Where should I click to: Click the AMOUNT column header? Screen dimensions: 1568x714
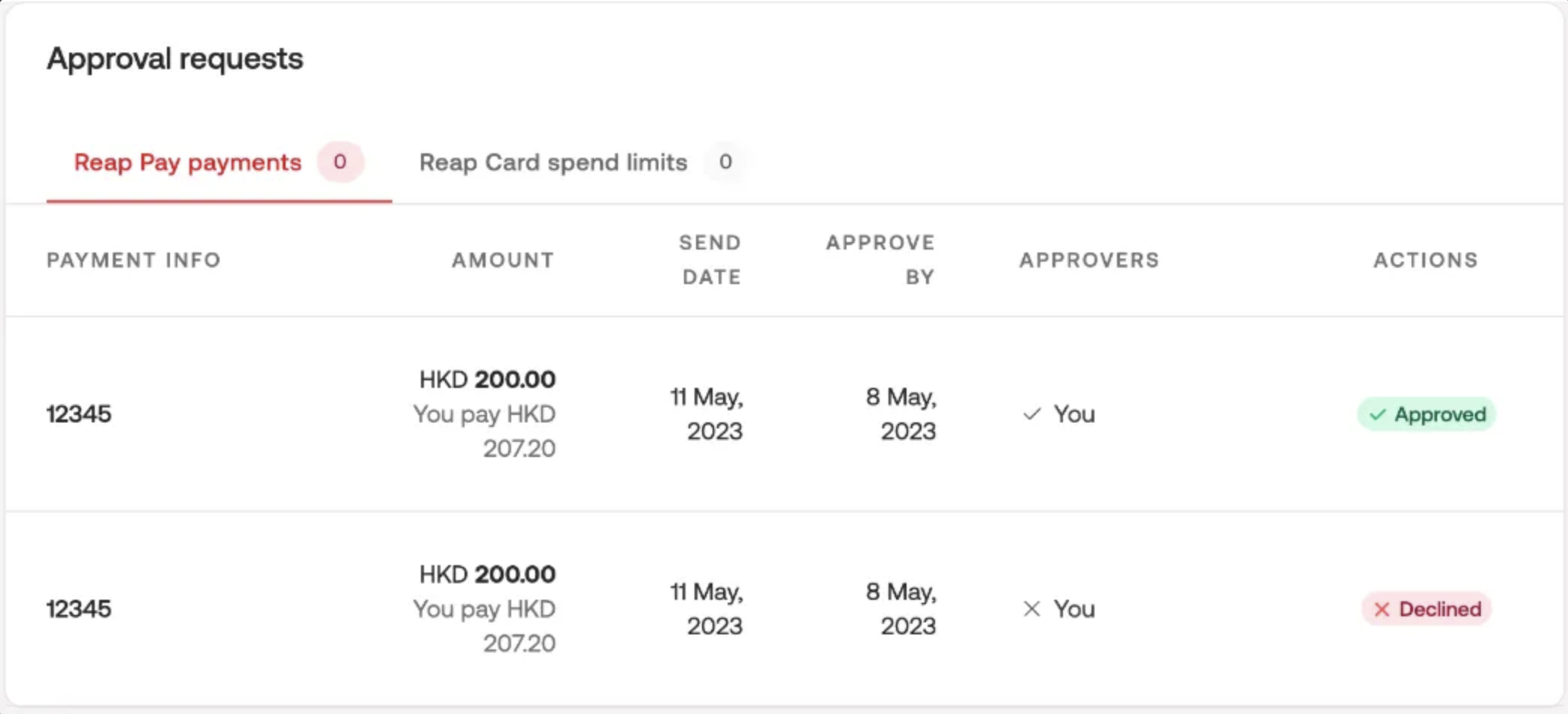click(503, 260)
